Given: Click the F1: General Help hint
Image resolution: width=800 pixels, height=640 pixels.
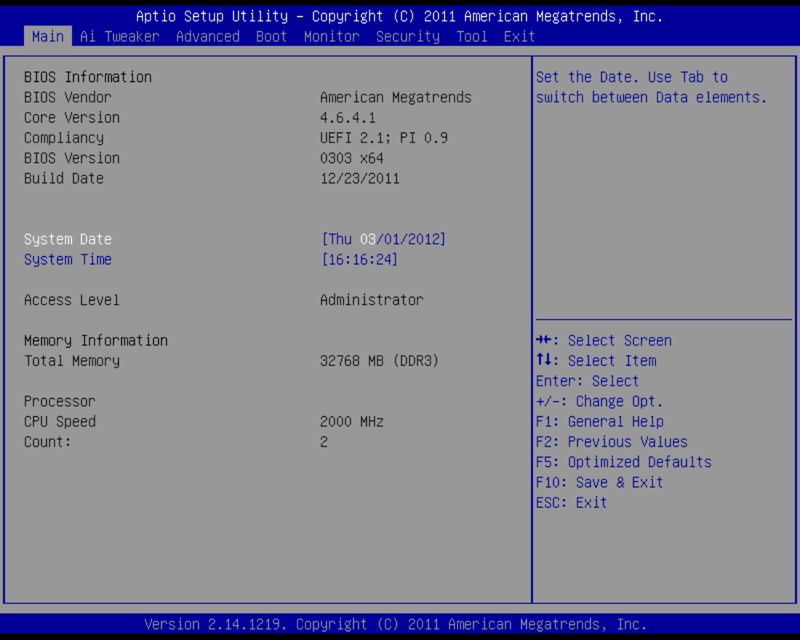Looking at the screenshot, I should click(599, 422).
